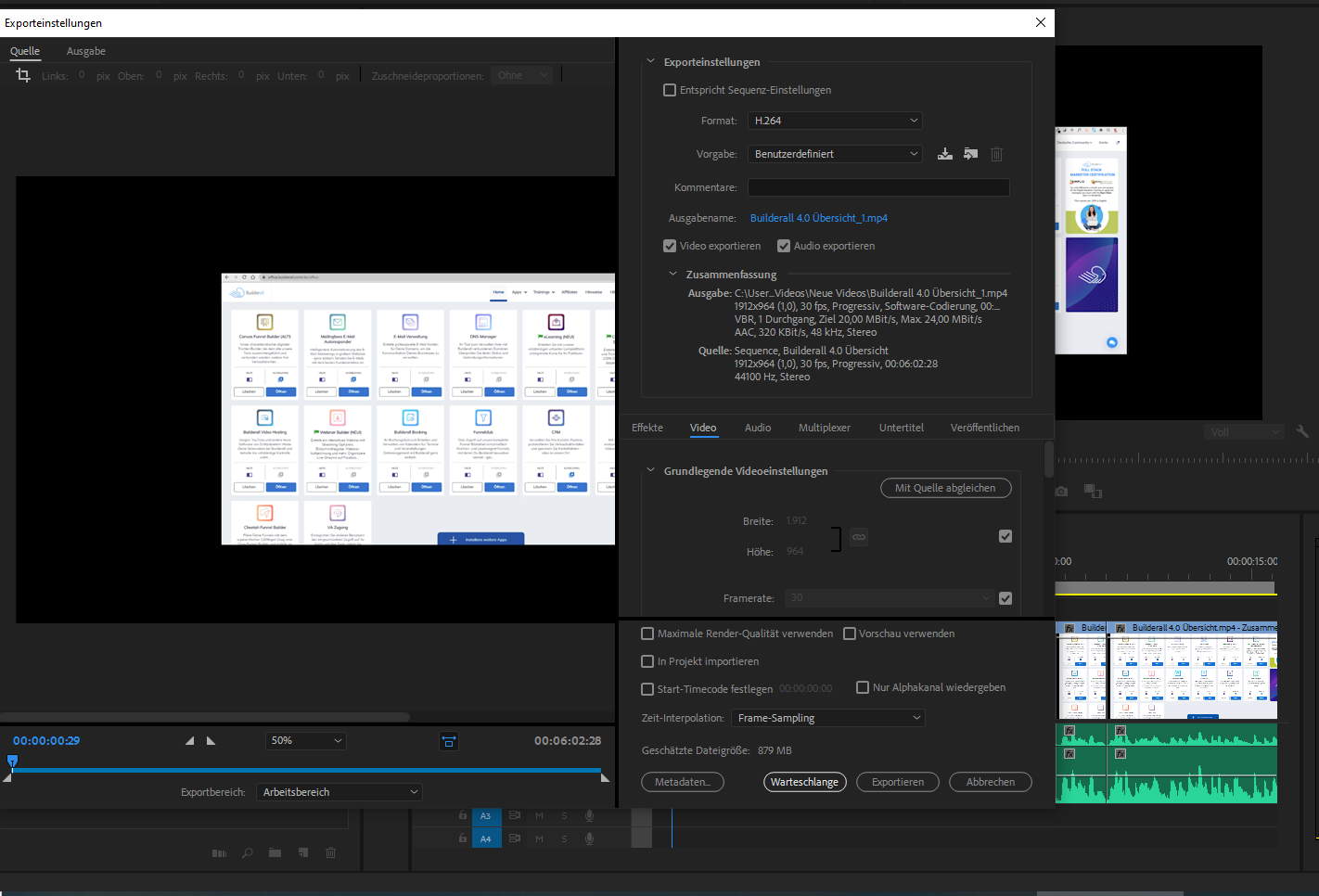Click sync lock icon on track A3

pyautogui.click(x=514, y=815)
